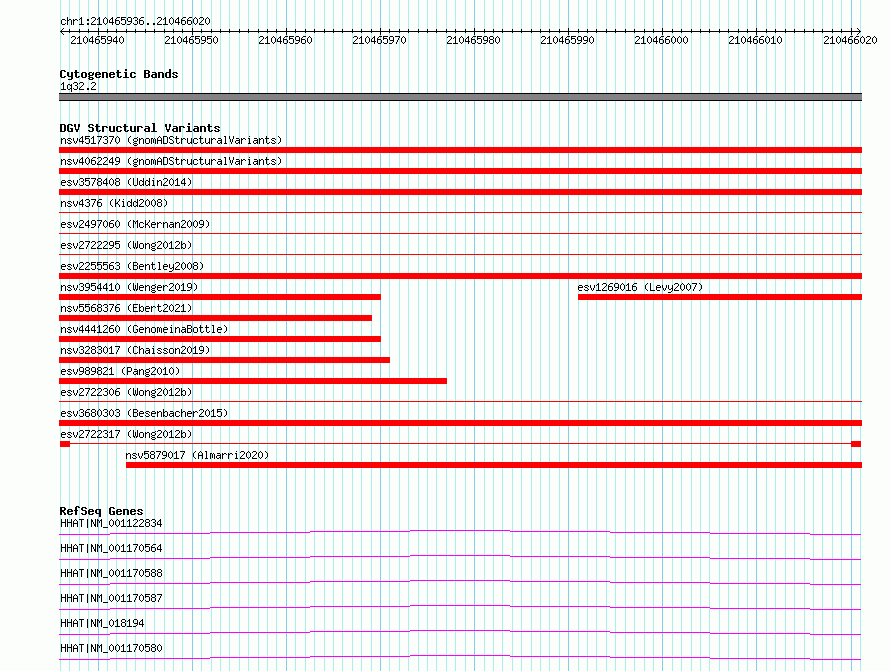890x671 pixels.
Task: Click the 210465990 ruler coordinate
Action: click(x=567, y=40)
